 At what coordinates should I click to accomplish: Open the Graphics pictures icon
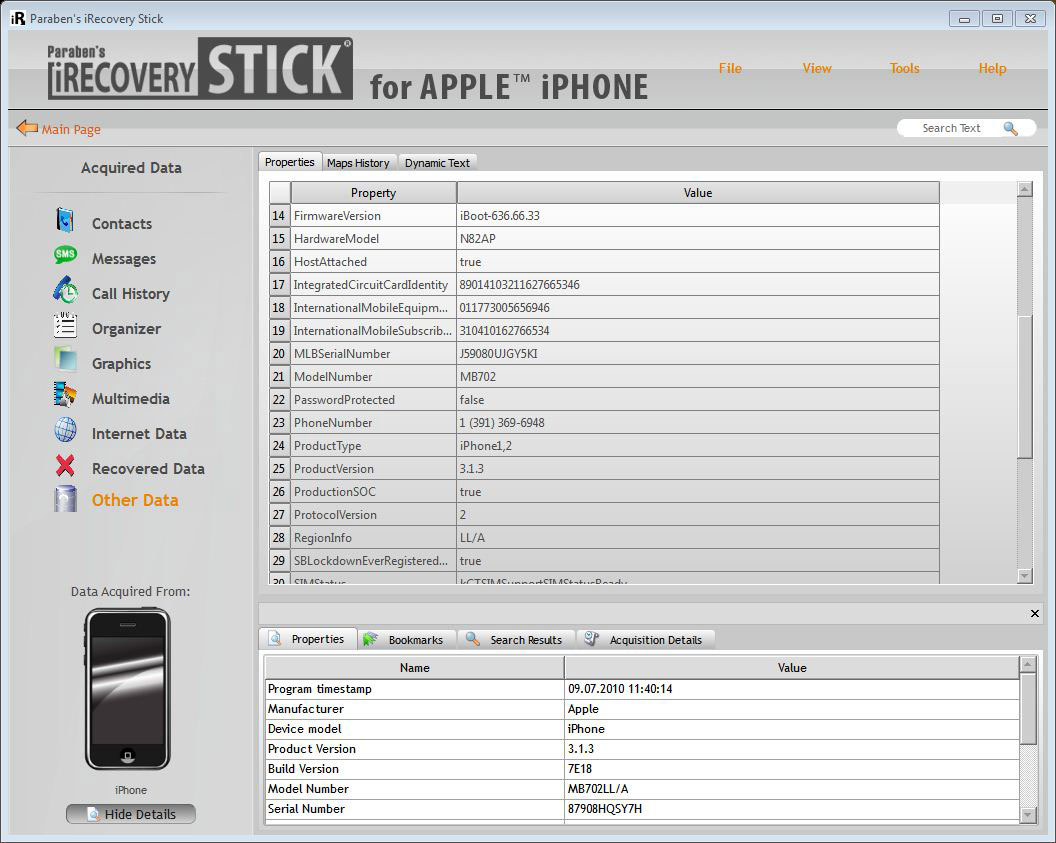pos(65,360)
